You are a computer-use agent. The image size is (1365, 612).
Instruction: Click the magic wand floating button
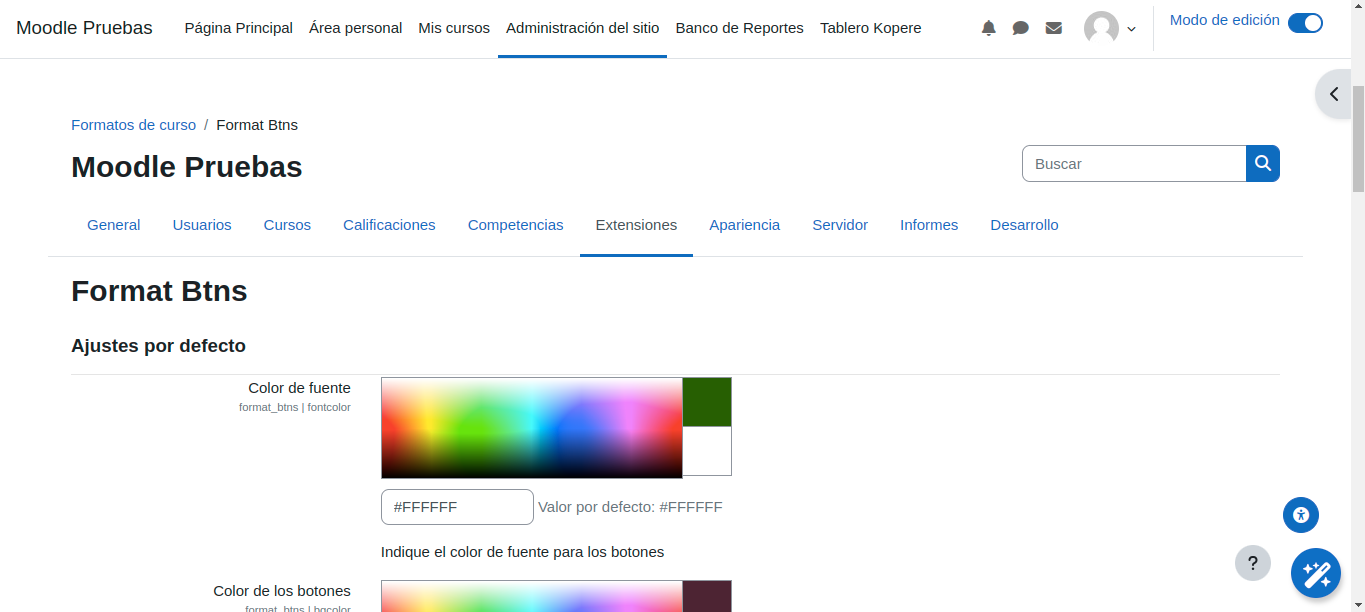pos(1316,574)
